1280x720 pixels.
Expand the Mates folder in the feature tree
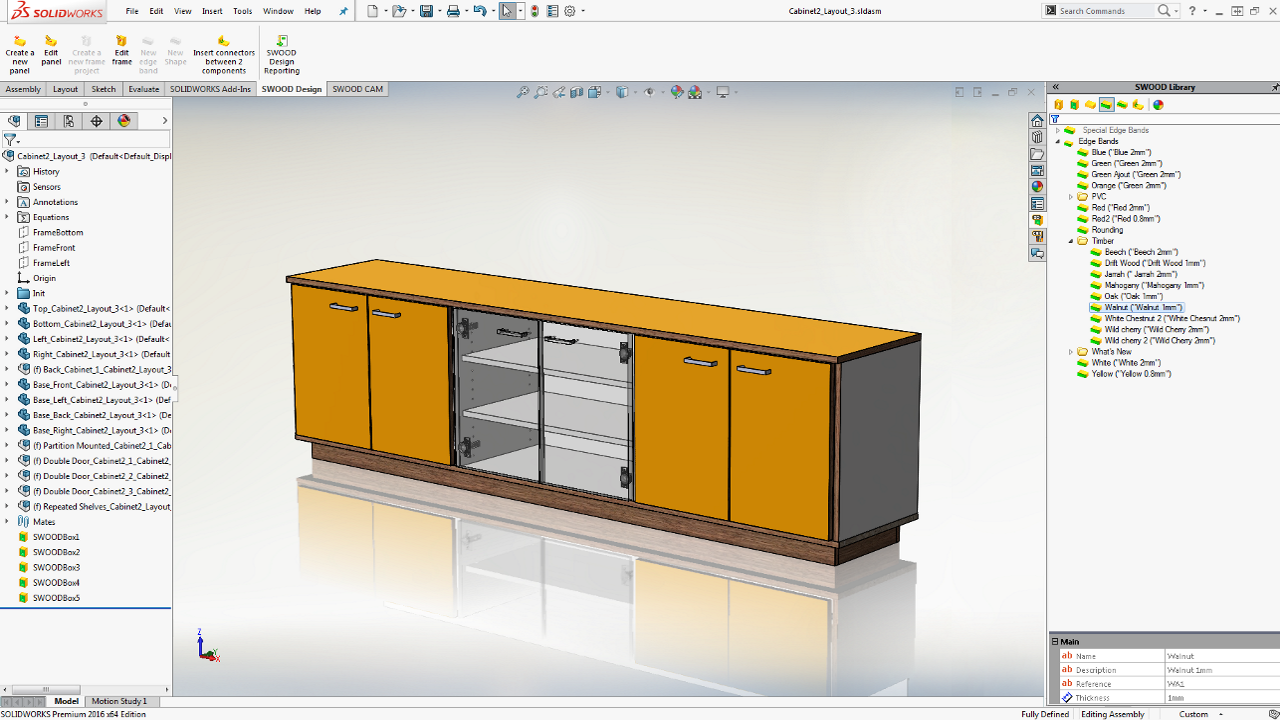pos(7,522)
